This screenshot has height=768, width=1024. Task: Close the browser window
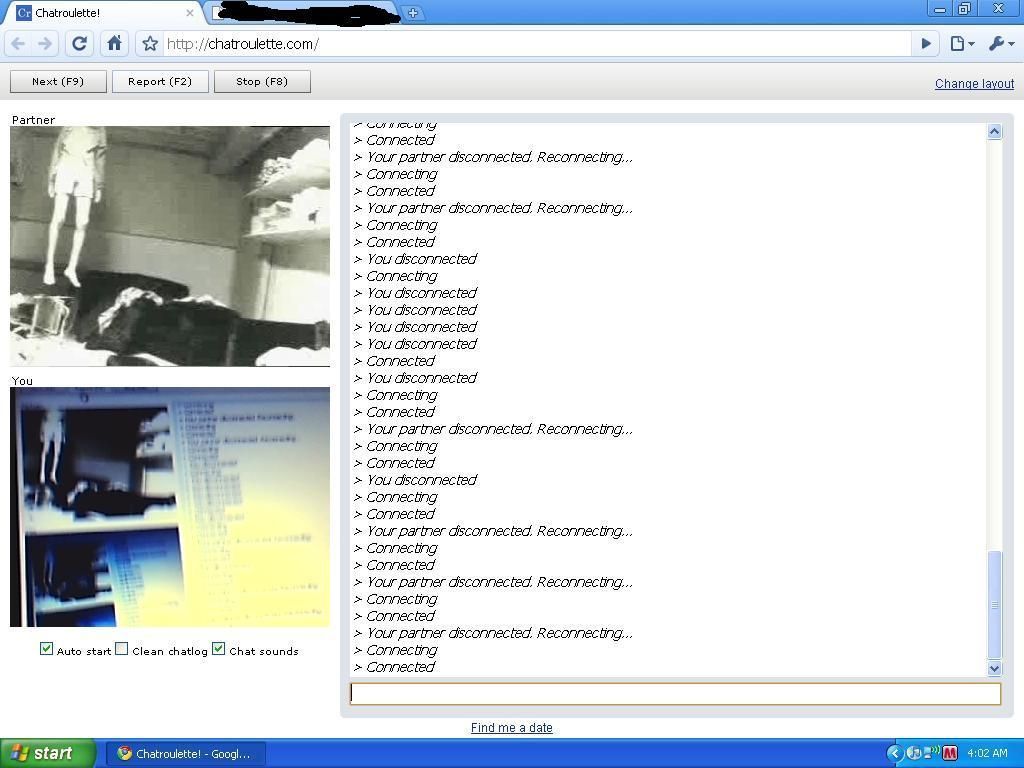click(x=998, y=9)
